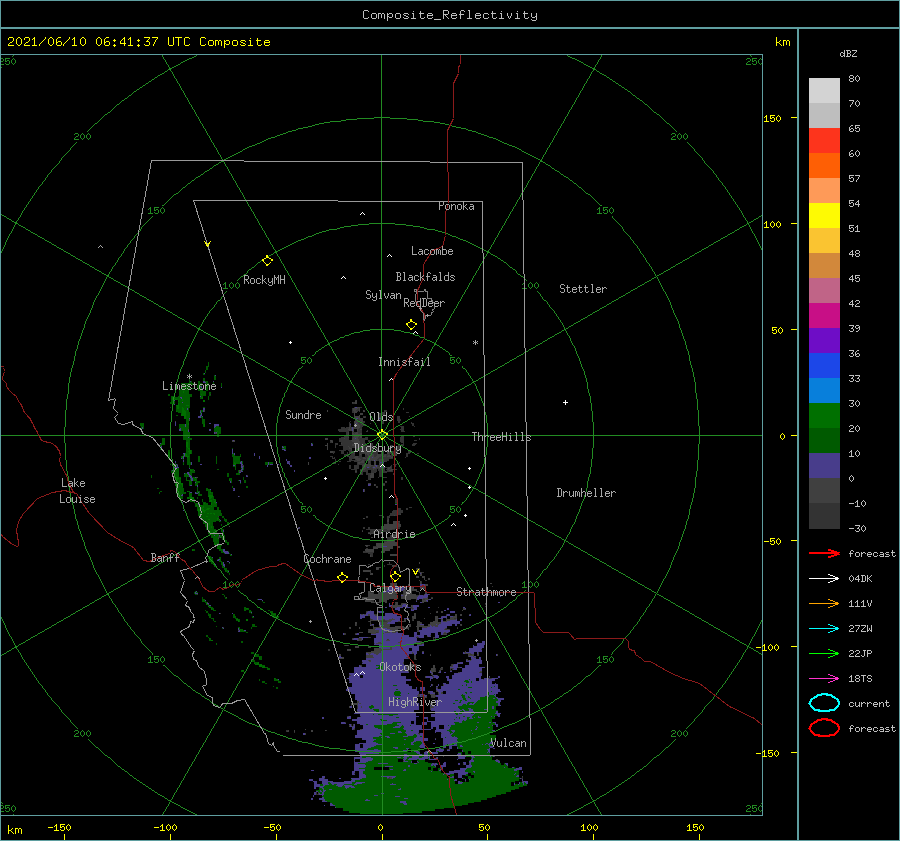The width and height of the screenshot is (900, 841).
Task: Click the yellow diamond marker below RedDeer
Action: [411, 324]
